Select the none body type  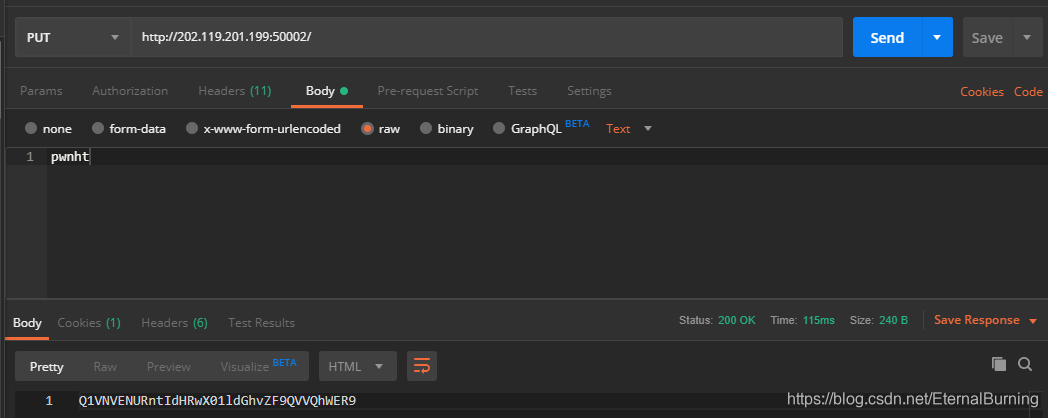tap(48, 128)
